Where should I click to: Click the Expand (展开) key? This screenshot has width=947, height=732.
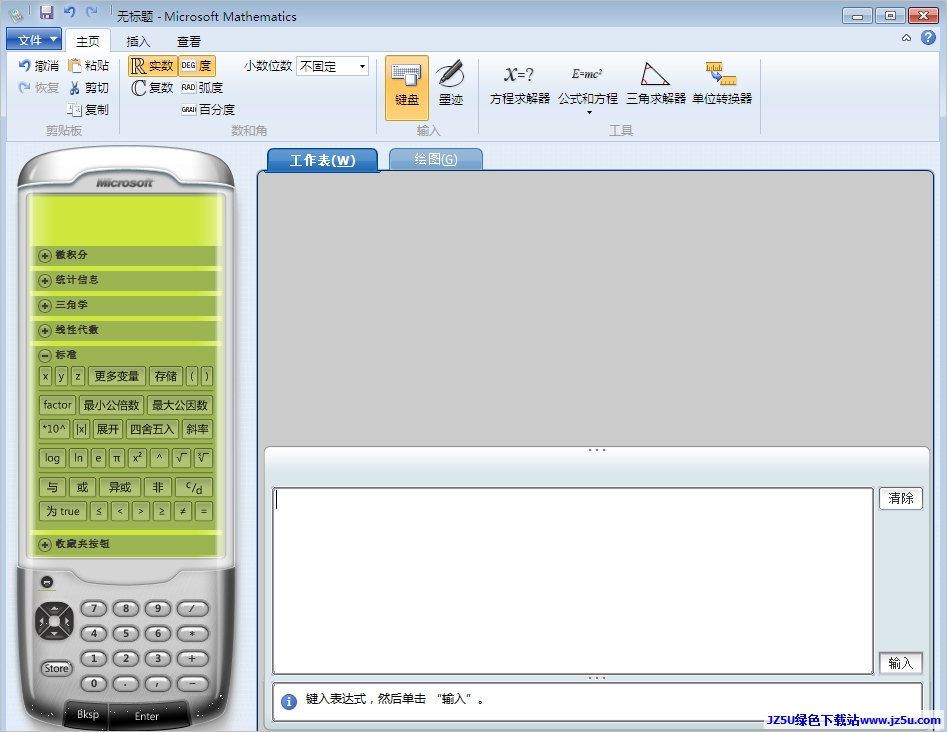pos(108,429)
